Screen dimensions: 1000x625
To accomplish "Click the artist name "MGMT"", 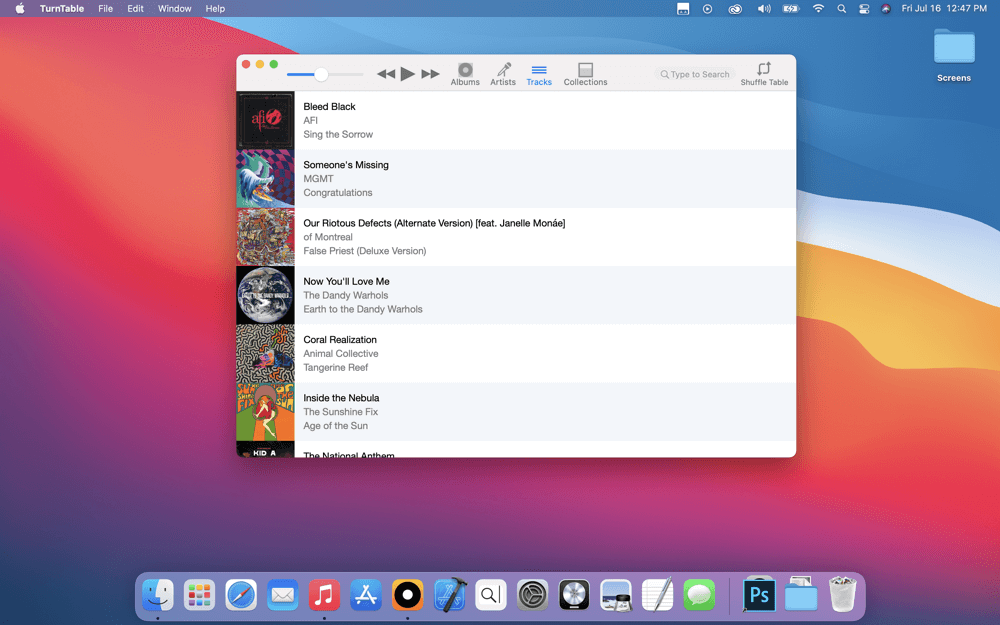I will 318,179.
